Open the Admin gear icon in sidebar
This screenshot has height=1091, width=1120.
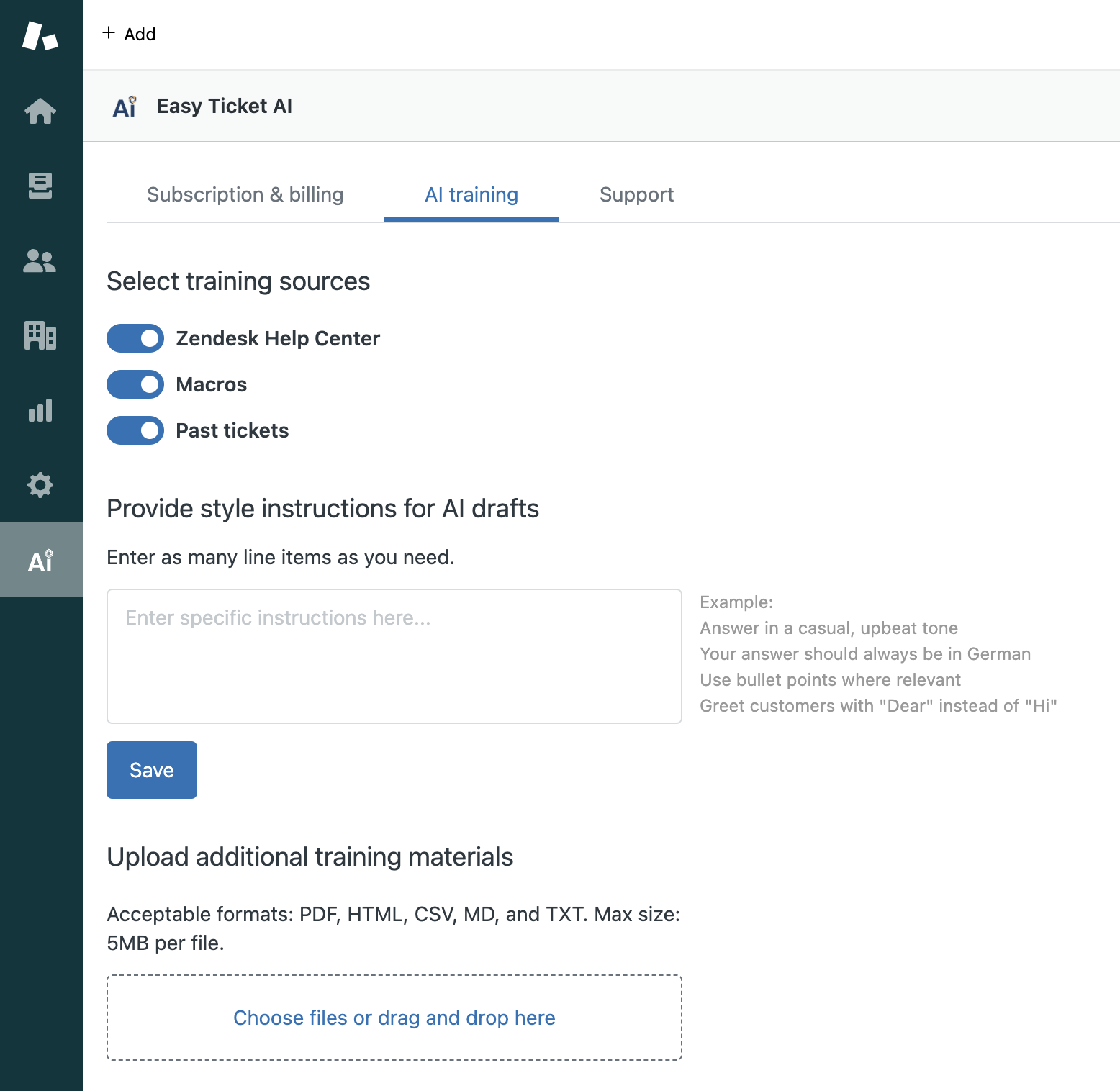40,485
